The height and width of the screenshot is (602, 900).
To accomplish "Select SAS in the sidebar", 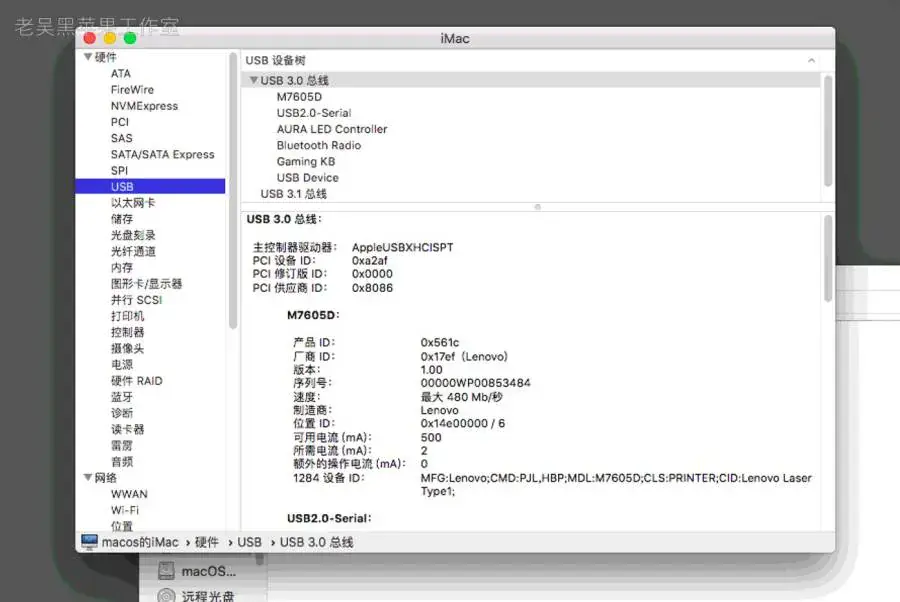I will pos(121,138).
